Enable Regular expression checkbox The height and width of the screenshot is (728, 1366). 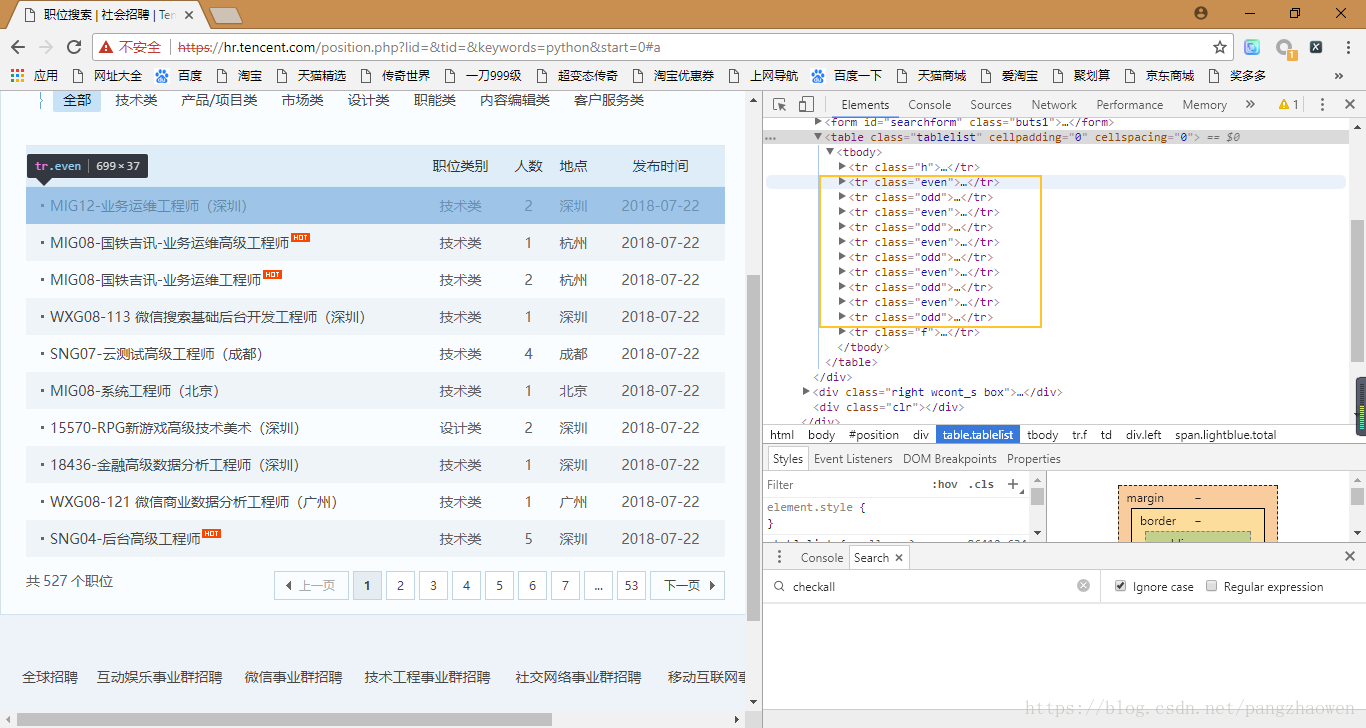click(1212, 586)
